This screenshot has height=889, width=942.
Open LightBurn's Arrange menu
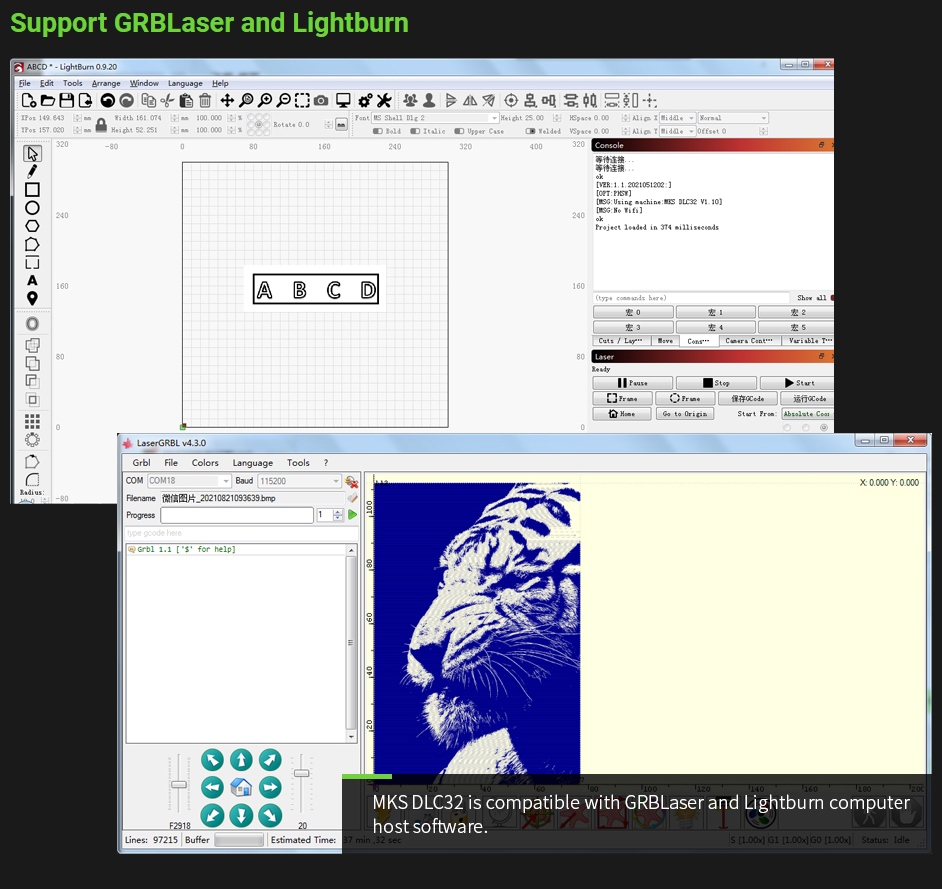(106, 83)
